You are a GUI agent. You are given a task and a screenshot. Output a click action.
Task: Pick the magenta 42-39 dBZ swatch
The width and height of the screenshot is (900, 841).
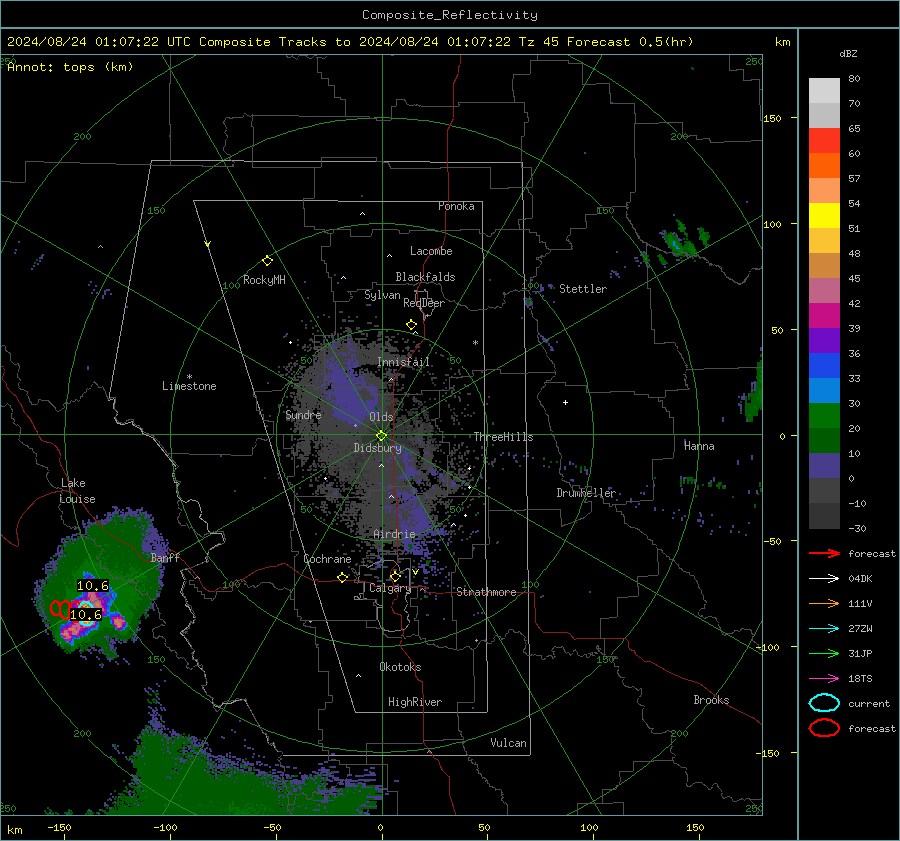(x=824, y=316)
